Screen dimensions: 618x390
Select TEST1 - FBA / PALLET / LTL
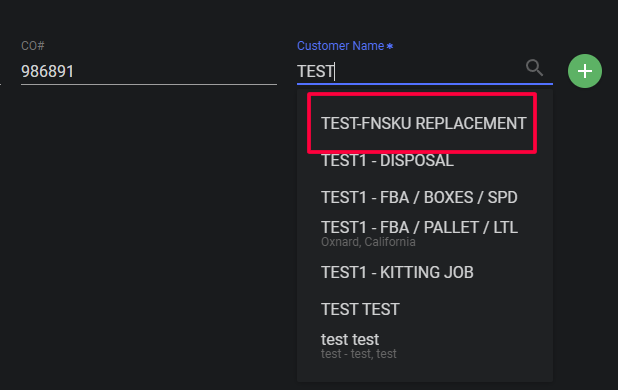click(x=425, y=234)
